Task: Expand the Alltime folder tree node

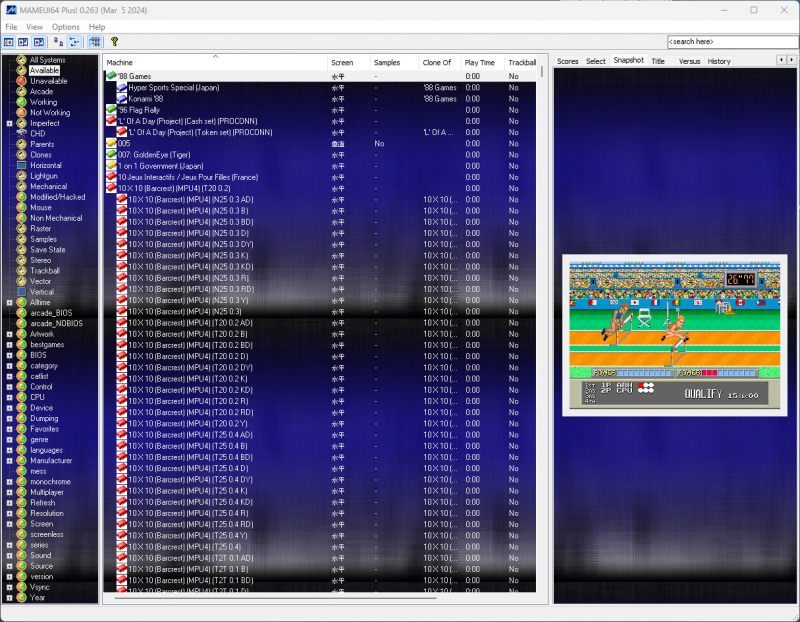Action: [x=9, y=303]
